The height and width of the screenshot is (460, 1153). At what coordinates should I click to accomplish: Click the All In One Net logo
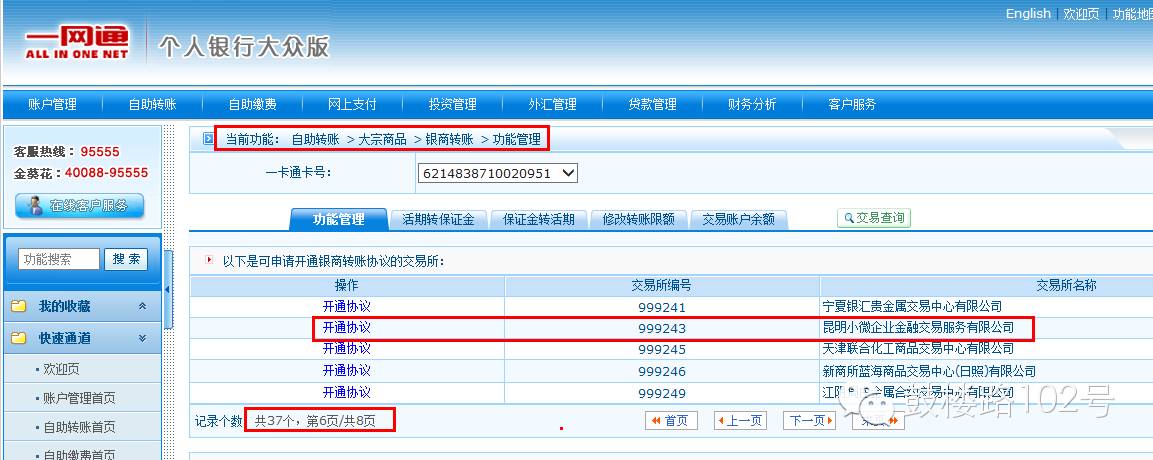click(x=76, y=43)
